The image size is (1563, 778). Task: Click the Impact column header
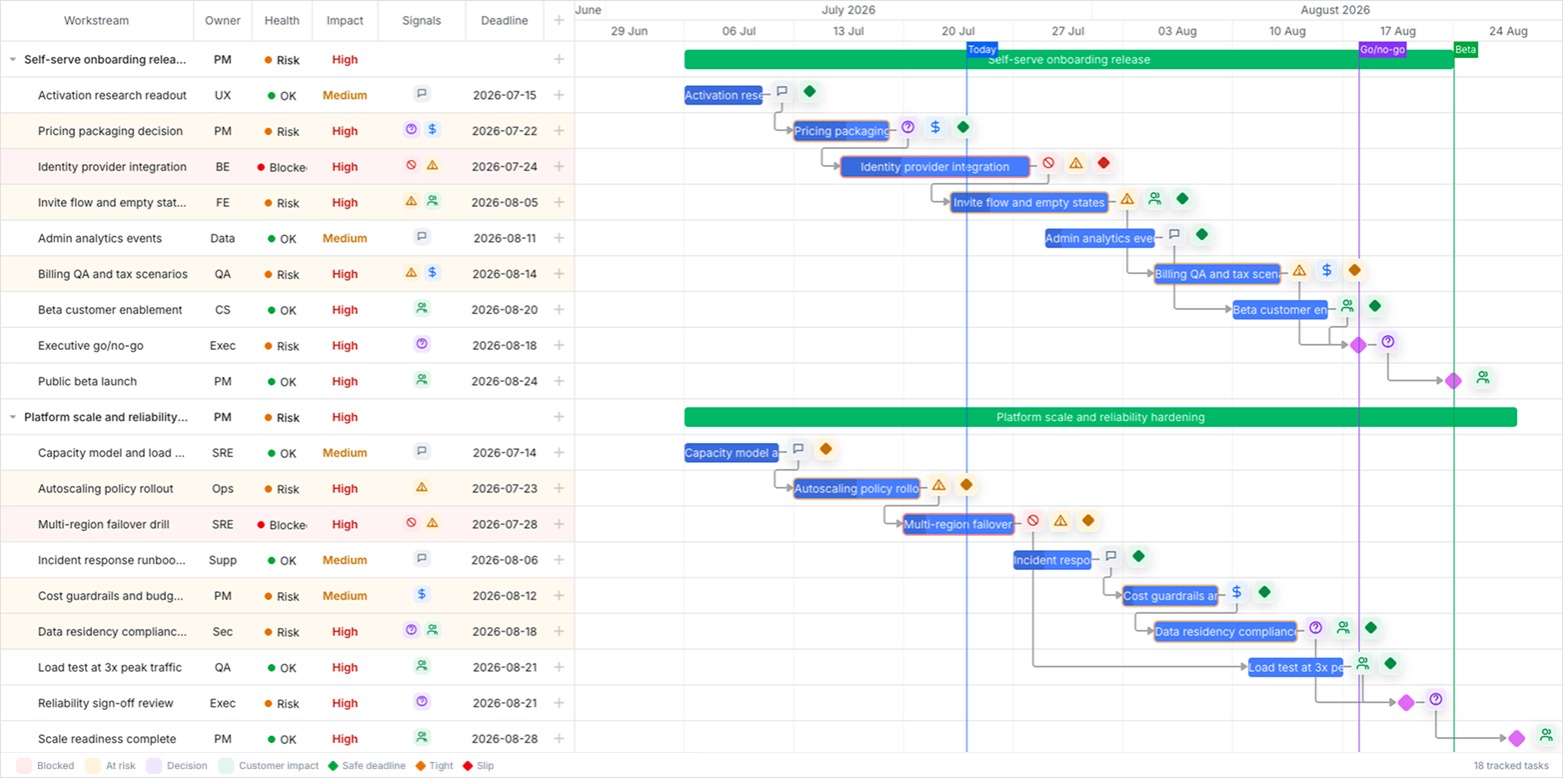pos(345,20)
